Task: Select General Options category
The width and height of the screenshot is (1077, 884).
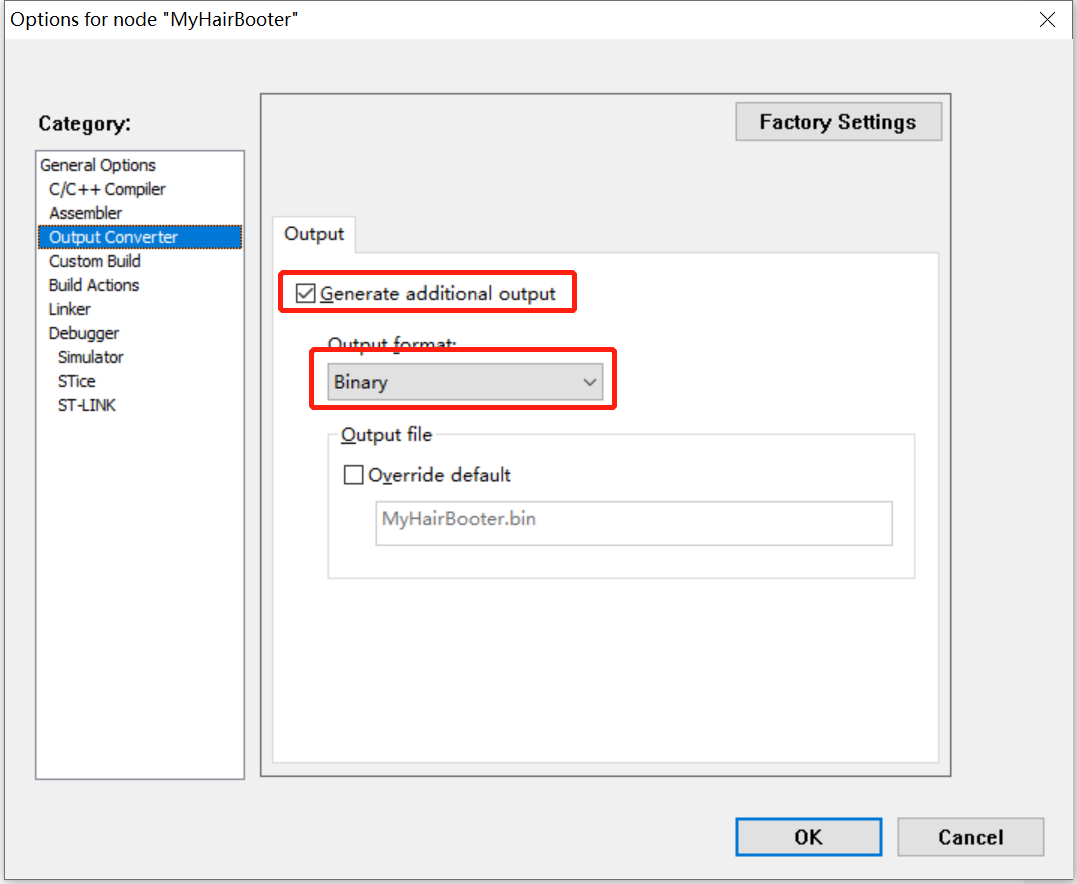Action: pos(98,165)
